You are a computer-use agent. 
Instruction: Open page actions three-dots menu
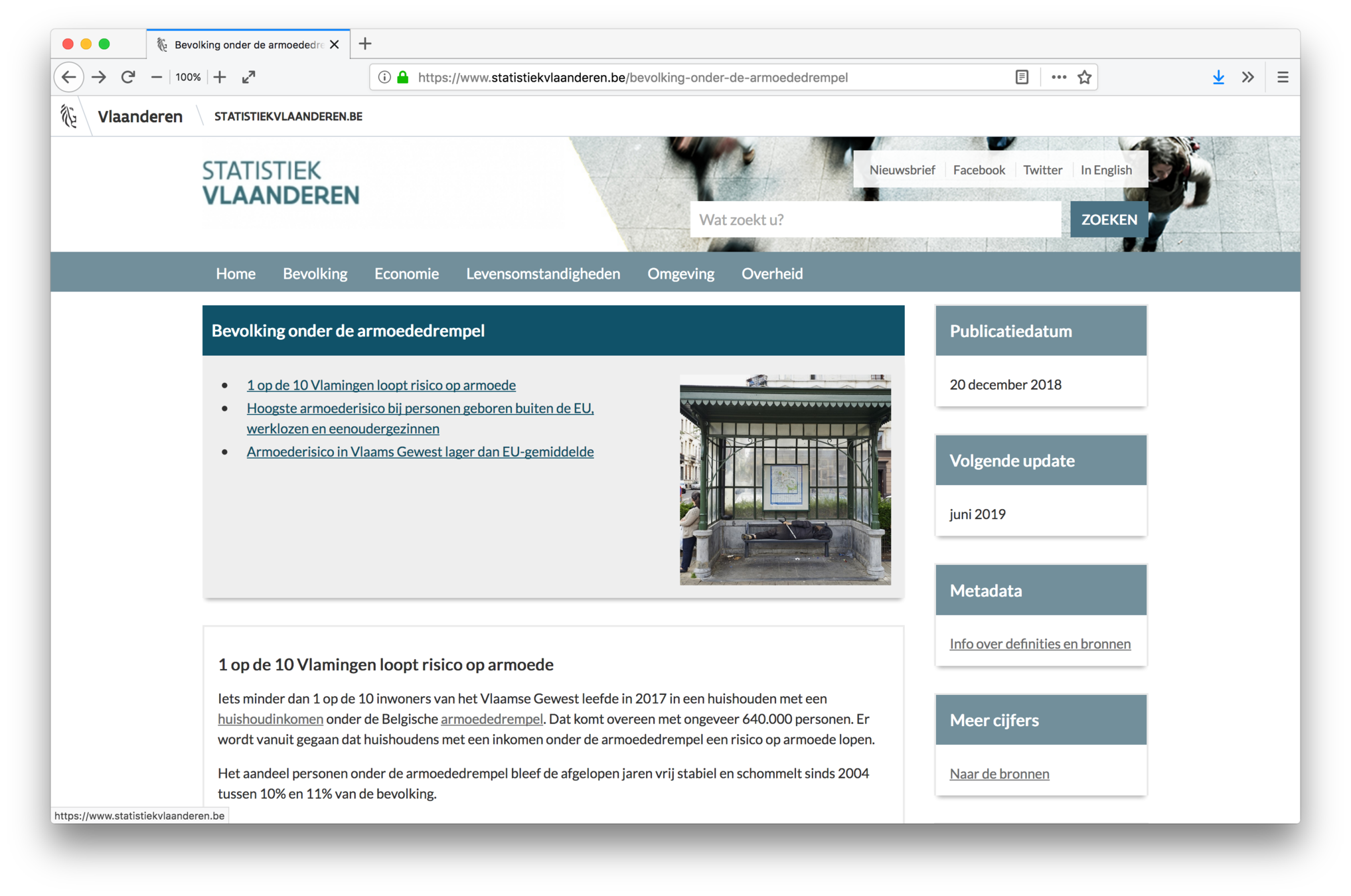(x=1059, y=77)
